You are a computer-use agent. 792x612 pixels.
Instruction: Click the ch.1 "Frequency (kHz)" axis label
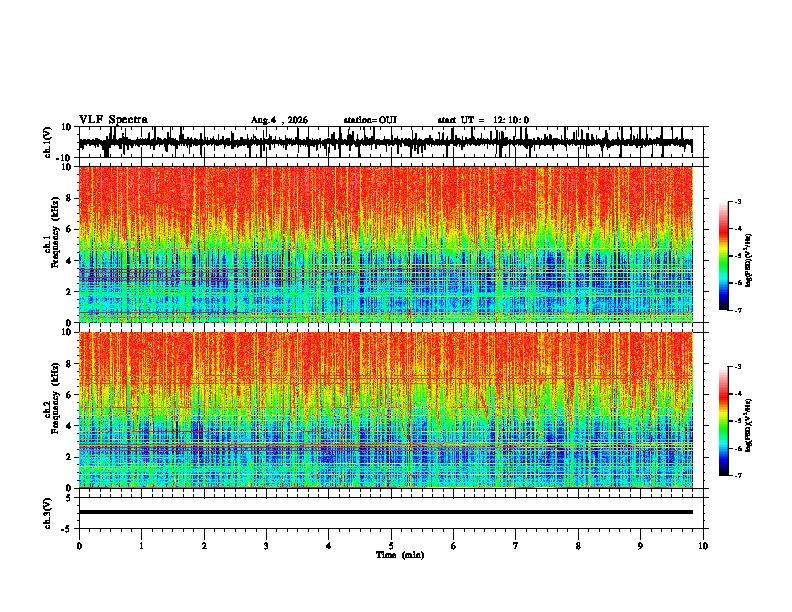[55, 233]
